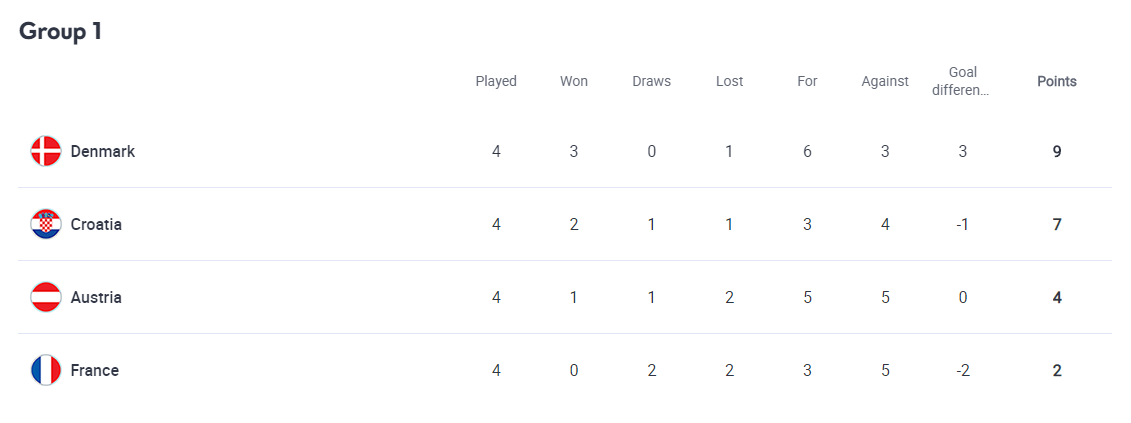The image size is (1131, 423).
Task: Click the Lost column header
Action: point(730,82)
